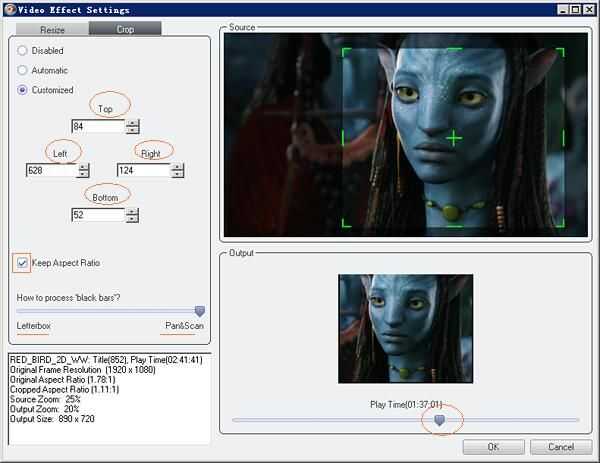Select the Disabled crop option
Viewport: 600px width, 463px height.
click(x=22, y=51)
